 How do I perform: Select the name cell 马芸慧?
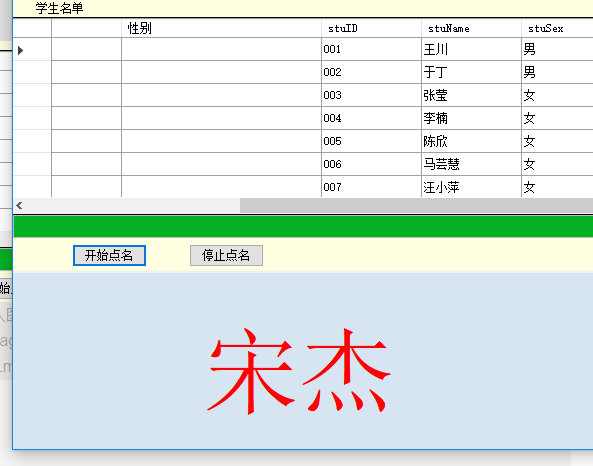471,164
